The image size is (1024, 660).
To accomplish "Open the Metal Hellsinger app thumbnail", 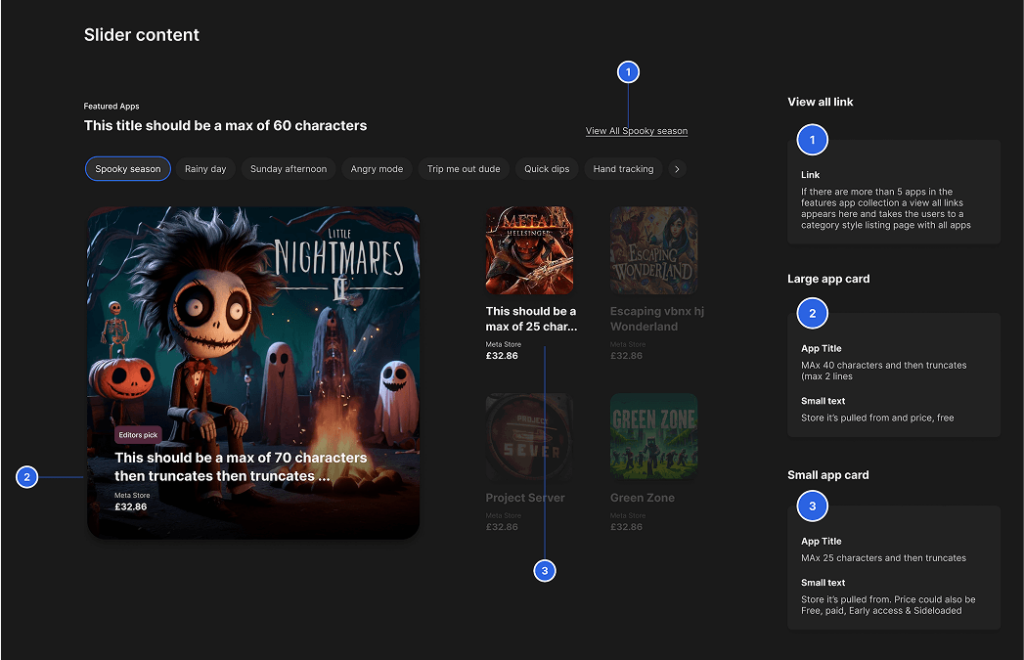I will pos(529,250).
